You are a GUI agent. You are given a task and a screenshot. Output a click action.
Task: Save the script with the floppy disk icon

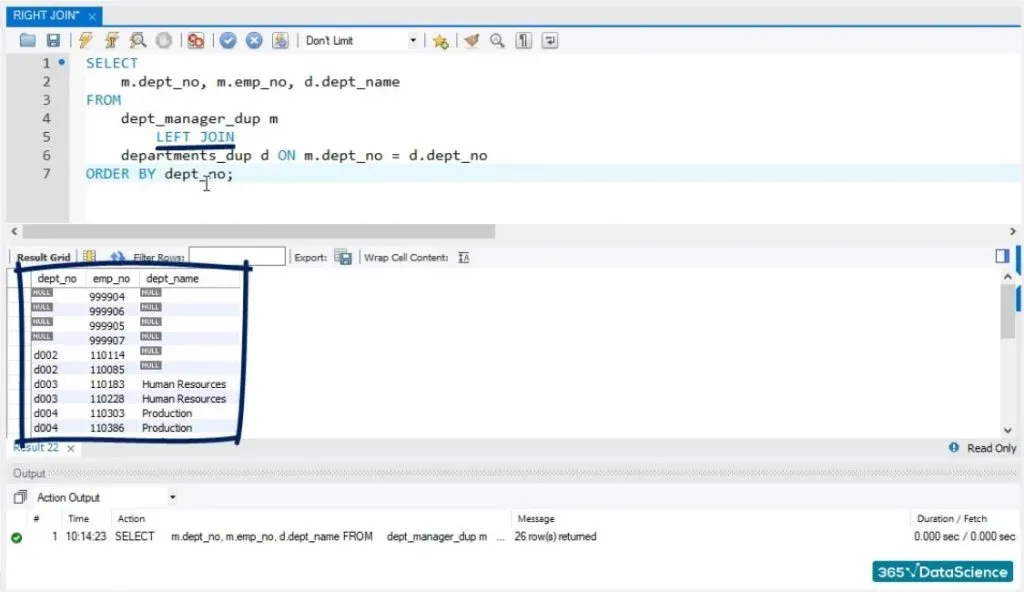53,41
